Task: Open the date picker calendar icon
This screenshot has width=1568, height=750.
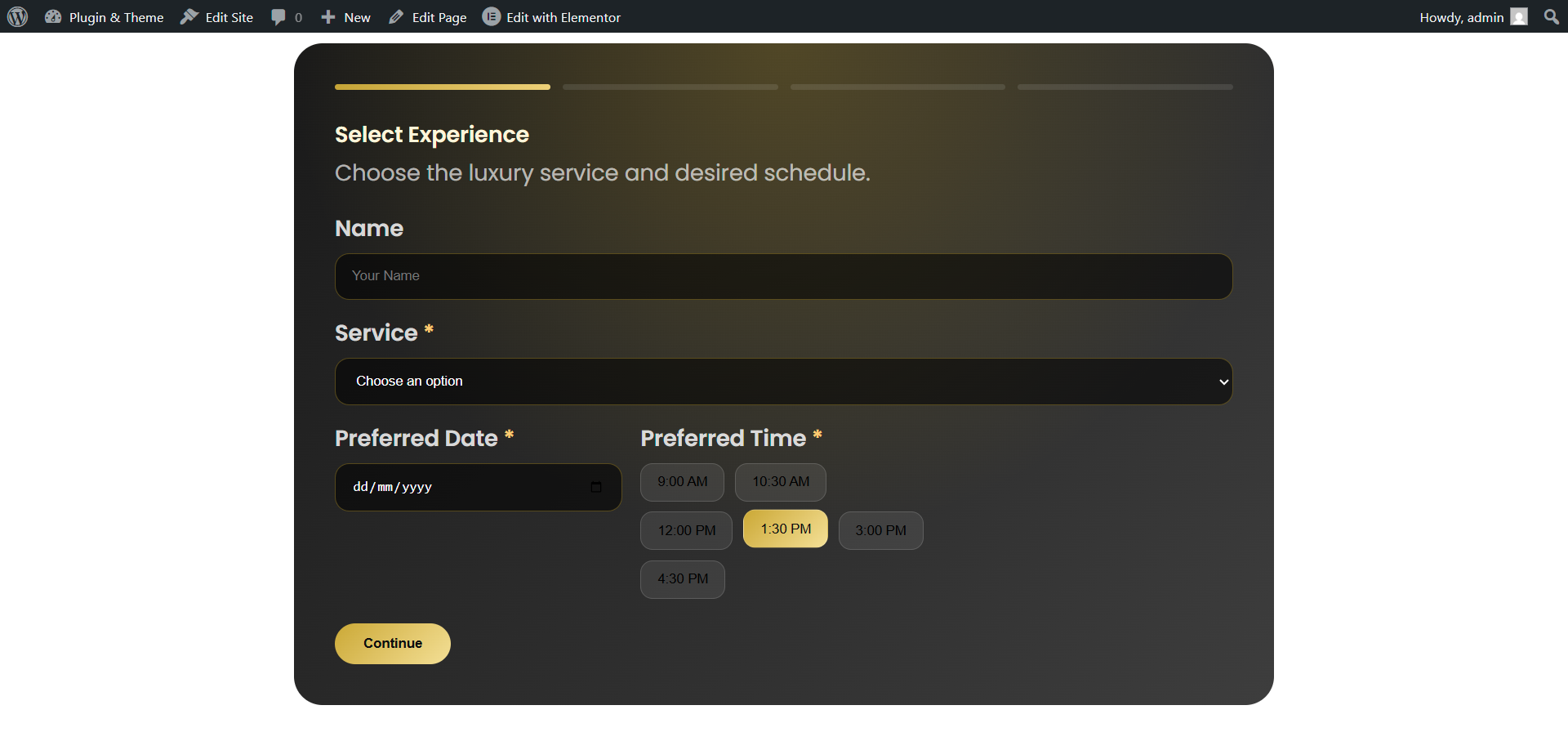Action: click(596, 488)
